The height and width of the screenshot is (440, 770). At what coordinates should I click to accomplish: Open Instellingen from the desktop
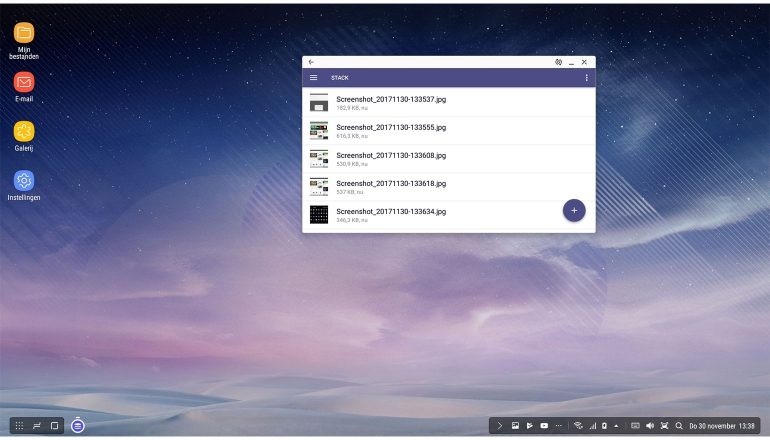24,181
